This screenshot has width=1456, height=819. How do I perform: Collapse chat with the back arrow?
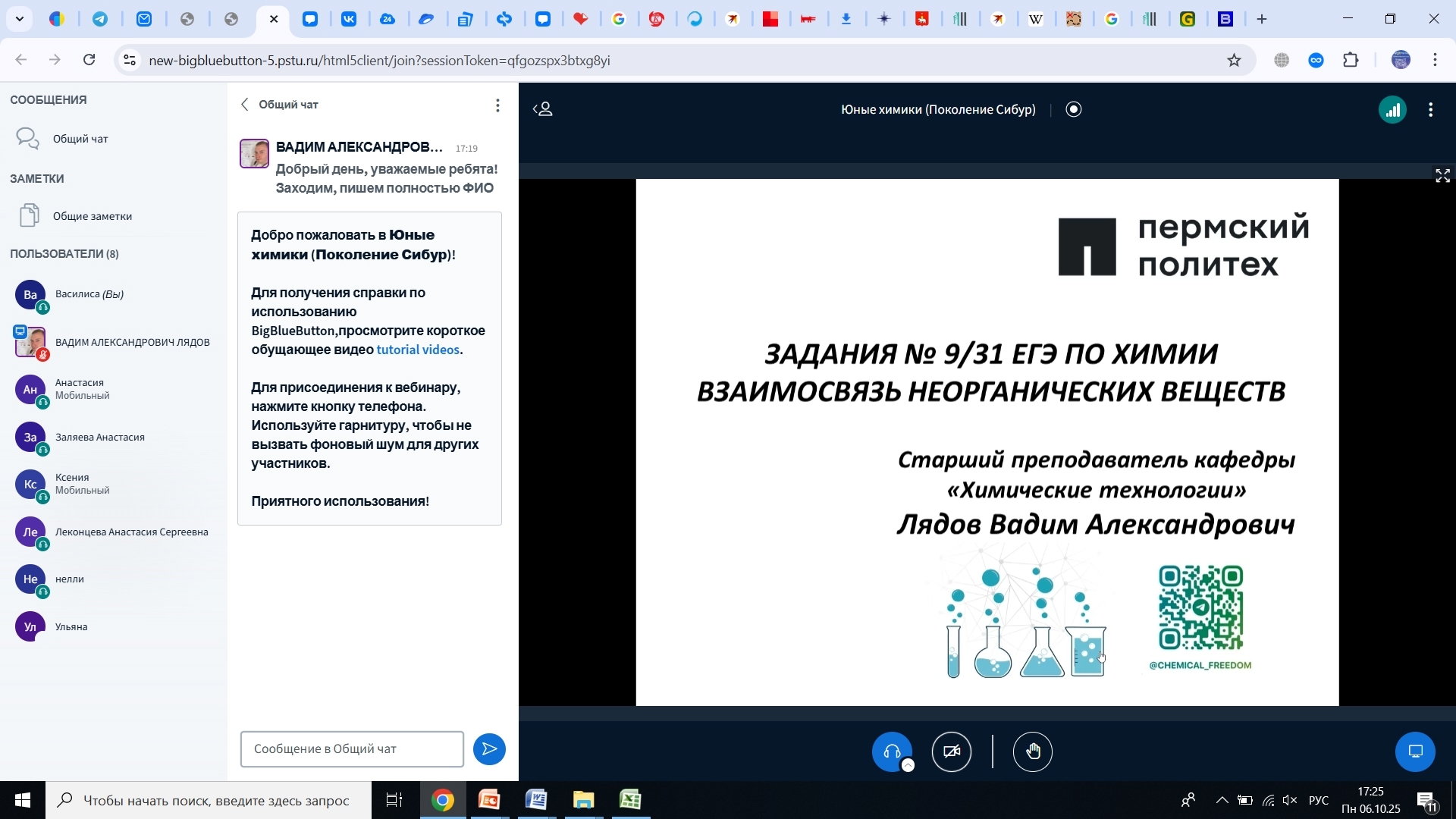tap(245, 105)
